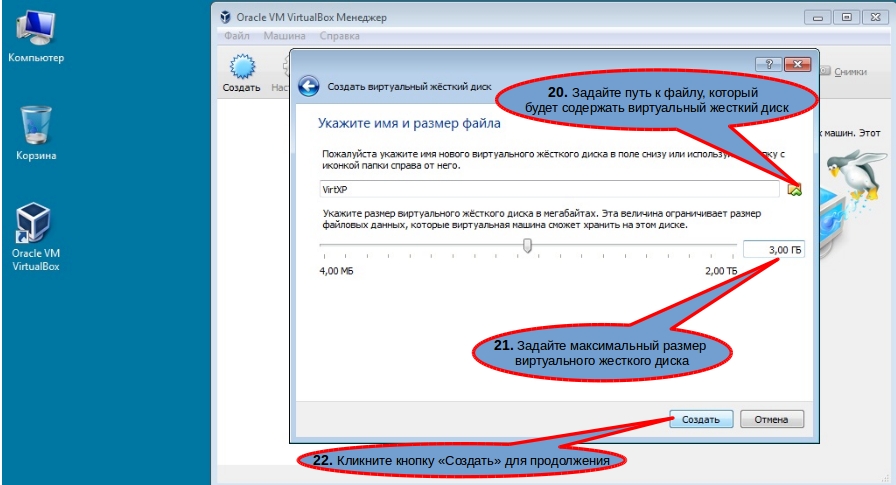896x485 pixels.
Task: Click the VirtualBox logo in the title bar
Action: 226,17
